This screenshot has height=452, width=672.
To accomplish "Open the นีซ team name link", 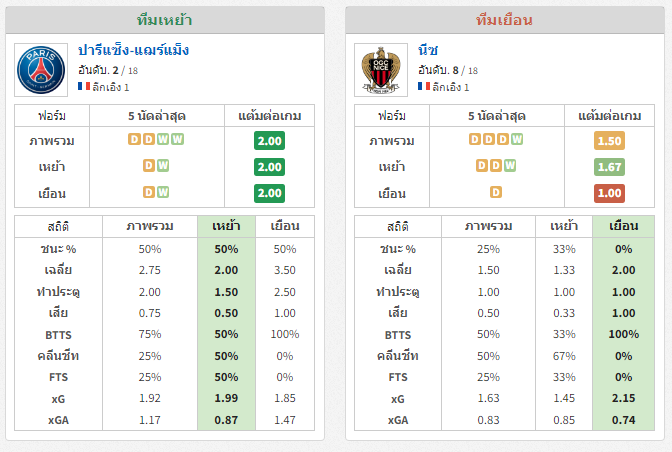I will (x=428, y=50).
